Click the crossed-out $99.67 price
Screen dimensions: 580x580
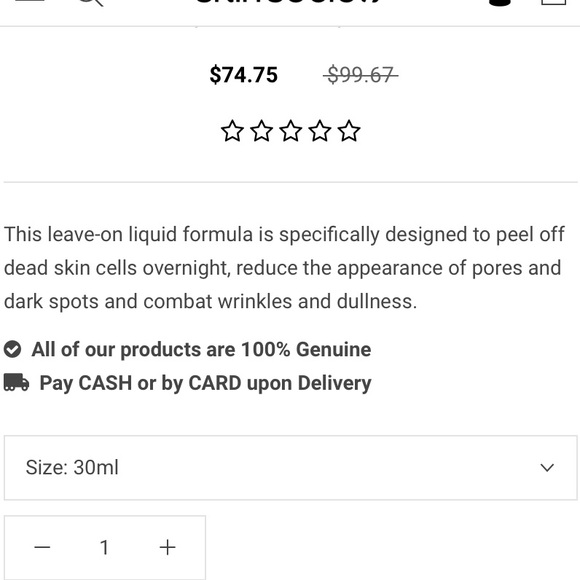(361, 75)
